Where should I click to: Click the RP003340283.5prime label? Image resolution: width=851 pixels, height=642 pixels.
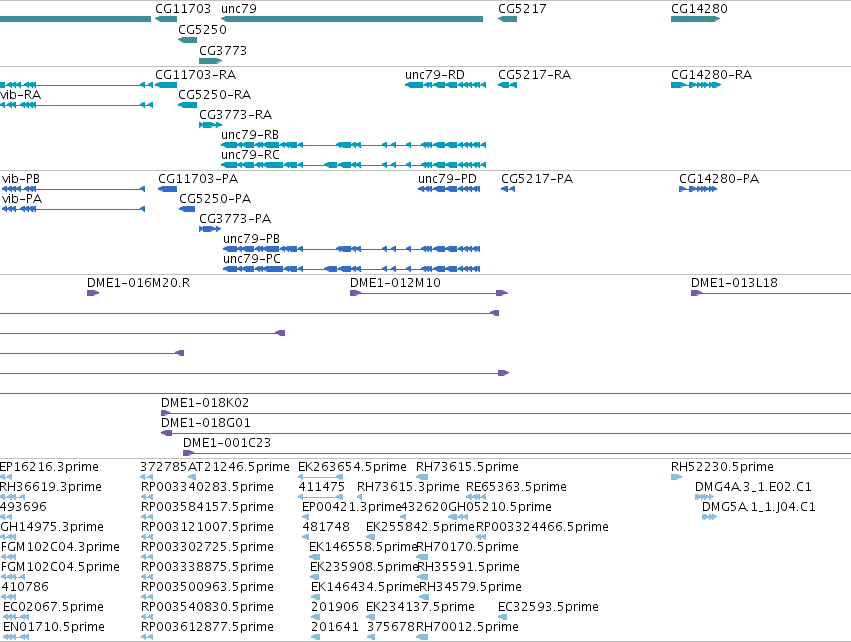(207, 487)
